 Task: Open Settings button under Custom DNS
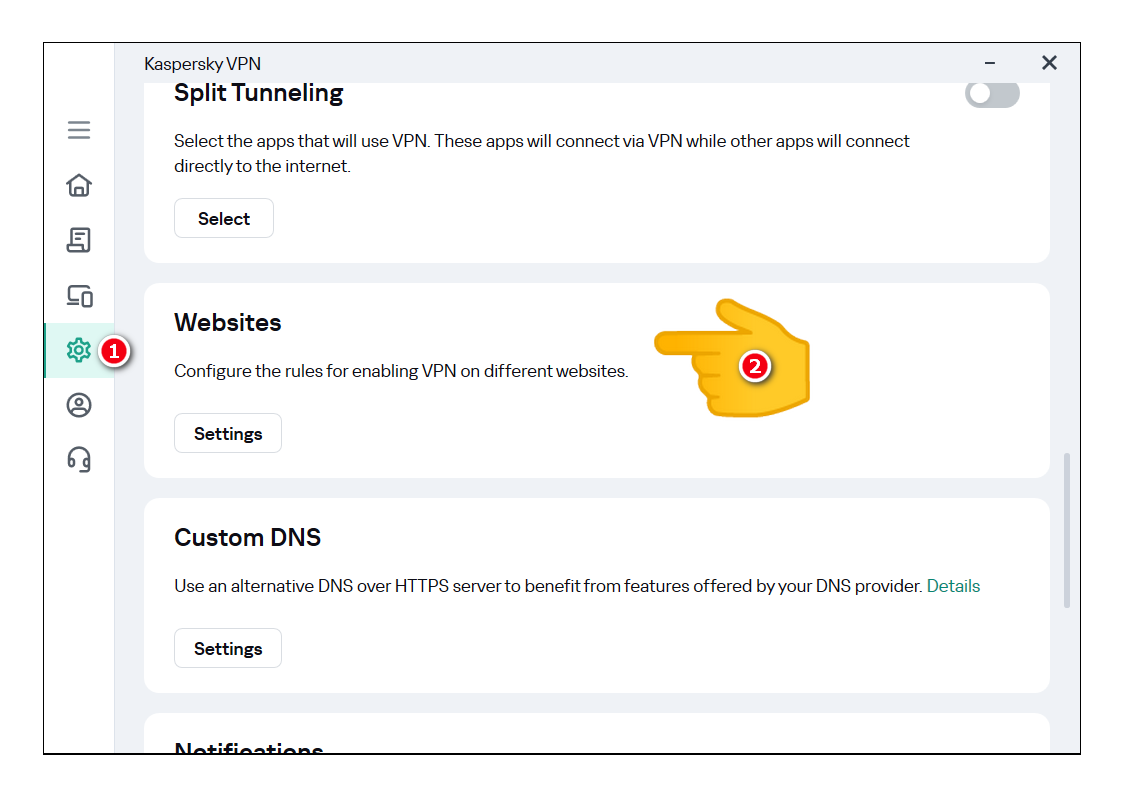227,648
